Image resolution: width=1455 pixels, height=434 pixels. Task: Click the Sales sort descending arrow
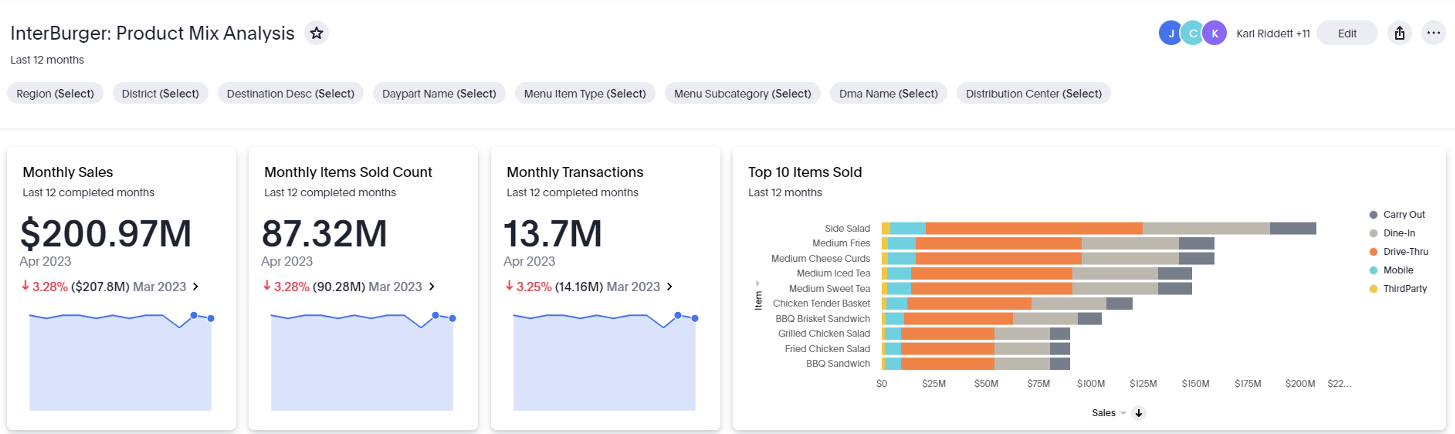pyautogui.click(x=1138, y=412)
